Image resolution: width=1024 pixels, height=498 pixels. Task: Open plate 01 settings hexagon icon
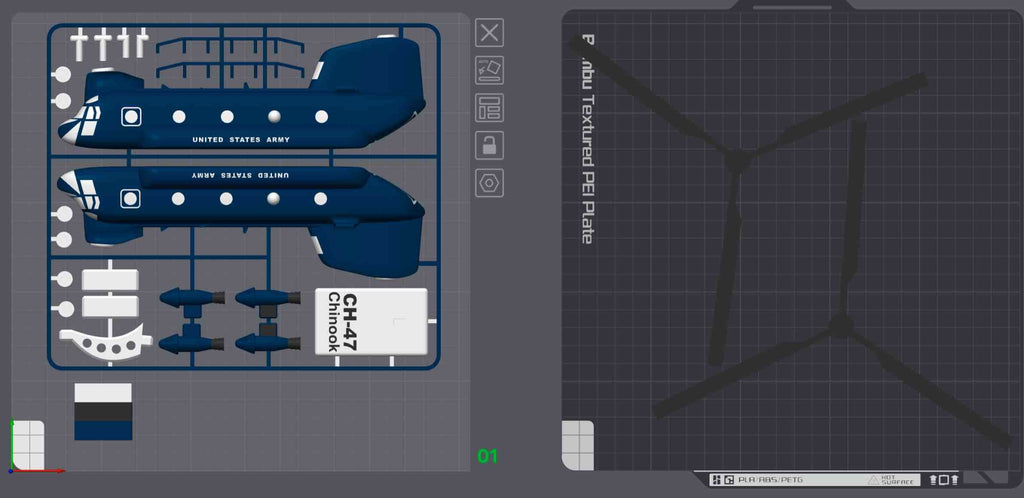pos(489,183)
